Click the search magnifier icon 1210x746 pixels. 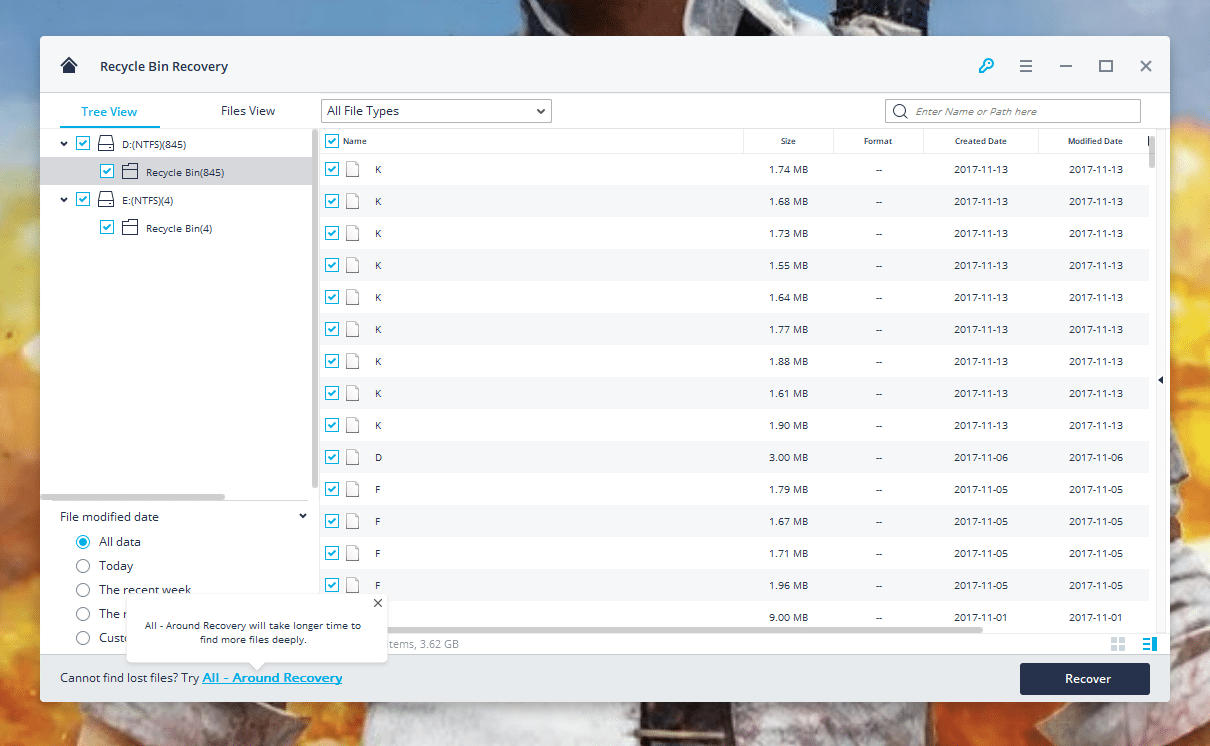click(x=900, y=111)
